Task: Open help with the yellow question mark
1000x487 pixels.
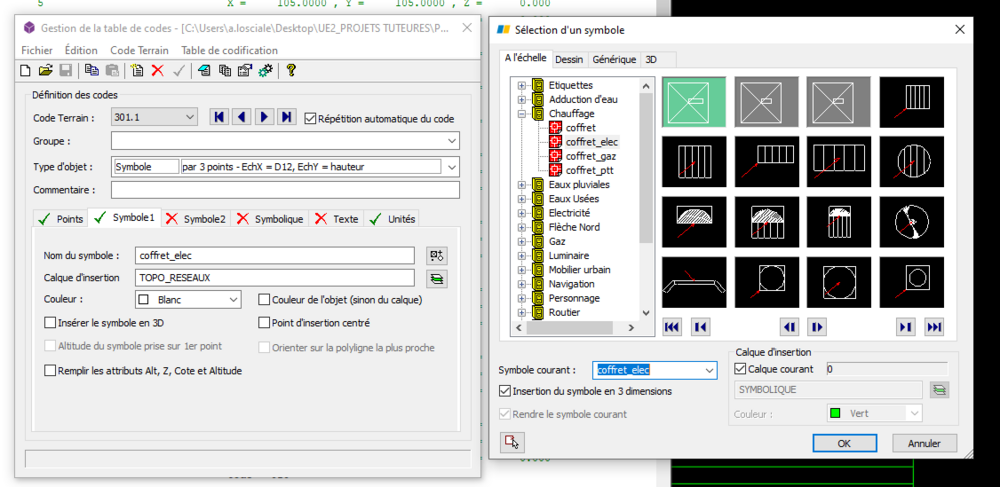Action: [x=291, y=70]
